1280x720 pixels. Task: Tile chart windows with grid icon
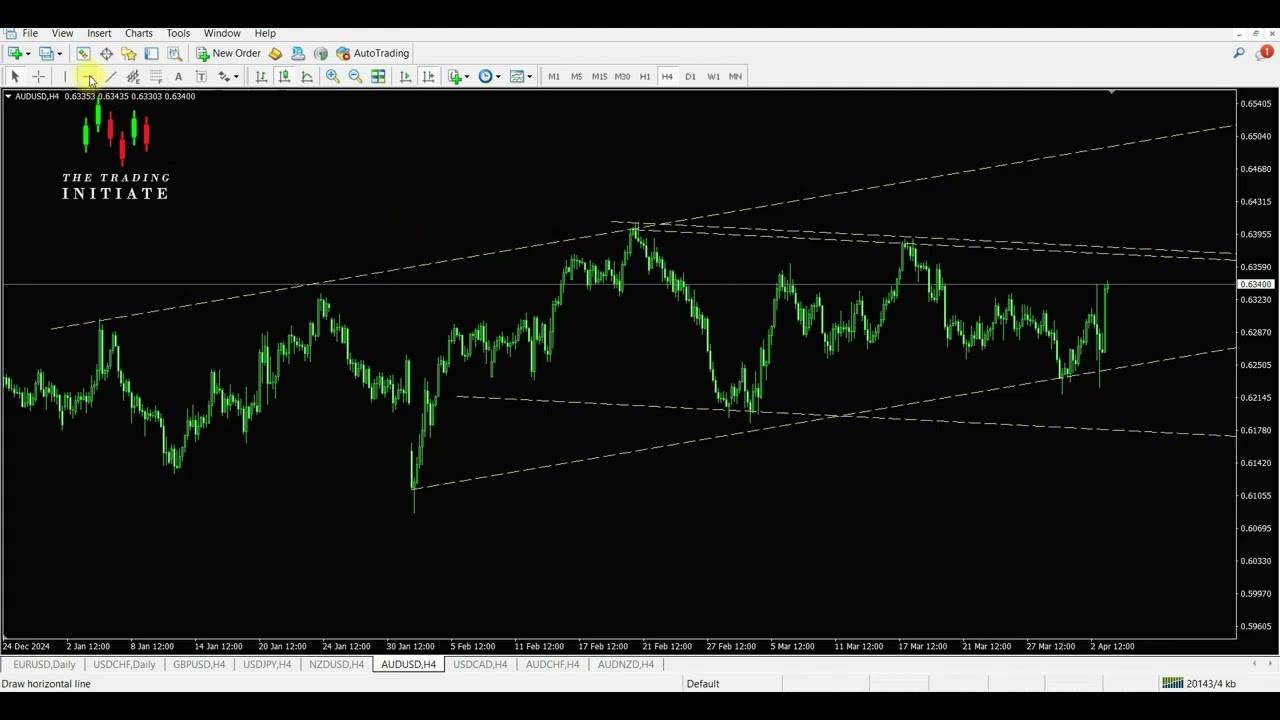click(378, 77)
